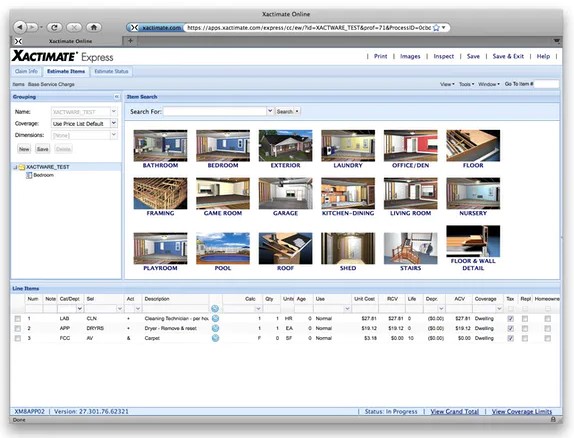Screen dimensions: 574x438
Task: Click the globe icon for Cleaning Technician row
Action: point(215,319)
